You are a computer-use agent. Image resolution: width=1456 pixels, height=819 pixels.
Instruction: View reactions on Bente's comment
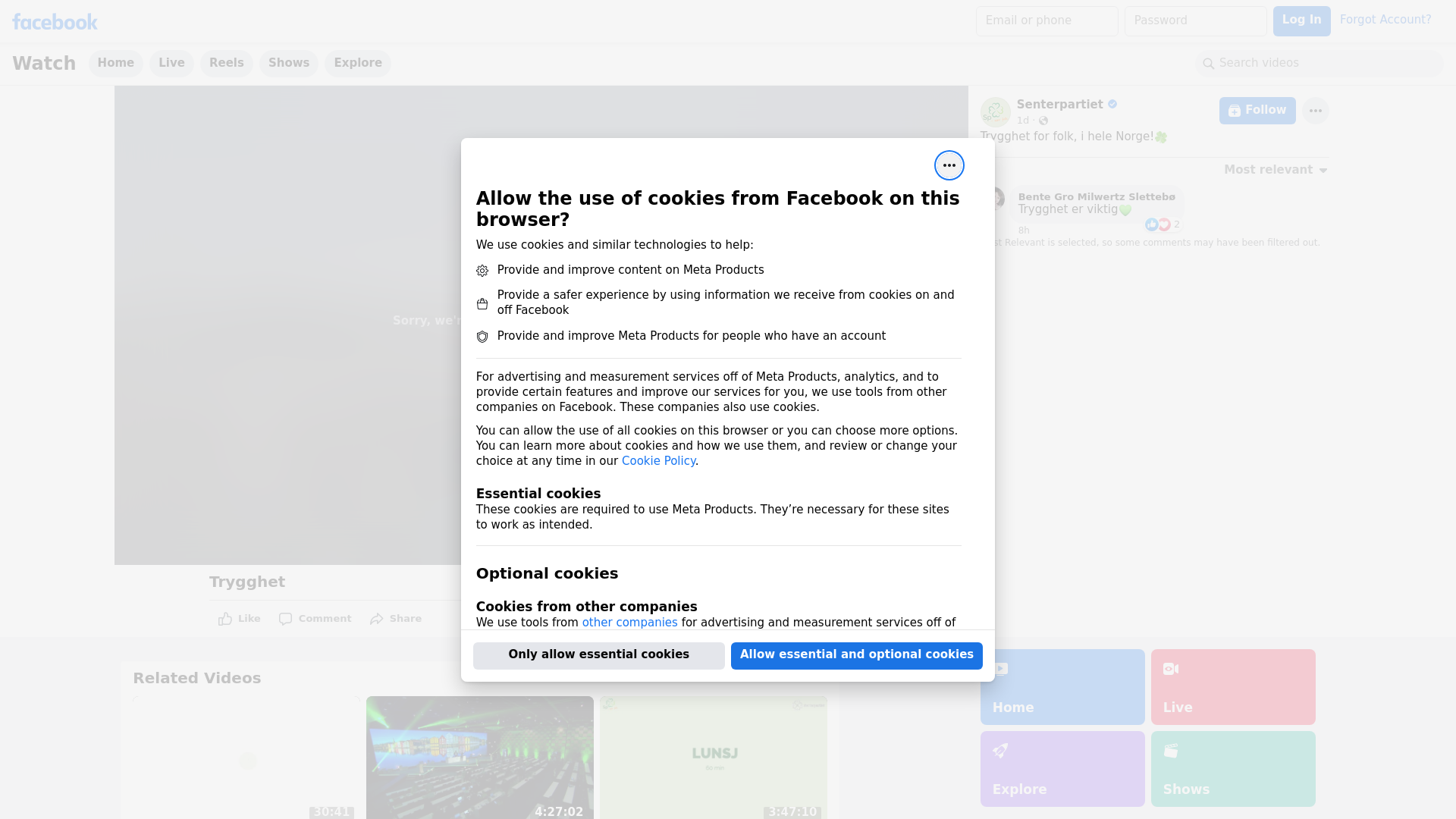[x=1163, y=224]
